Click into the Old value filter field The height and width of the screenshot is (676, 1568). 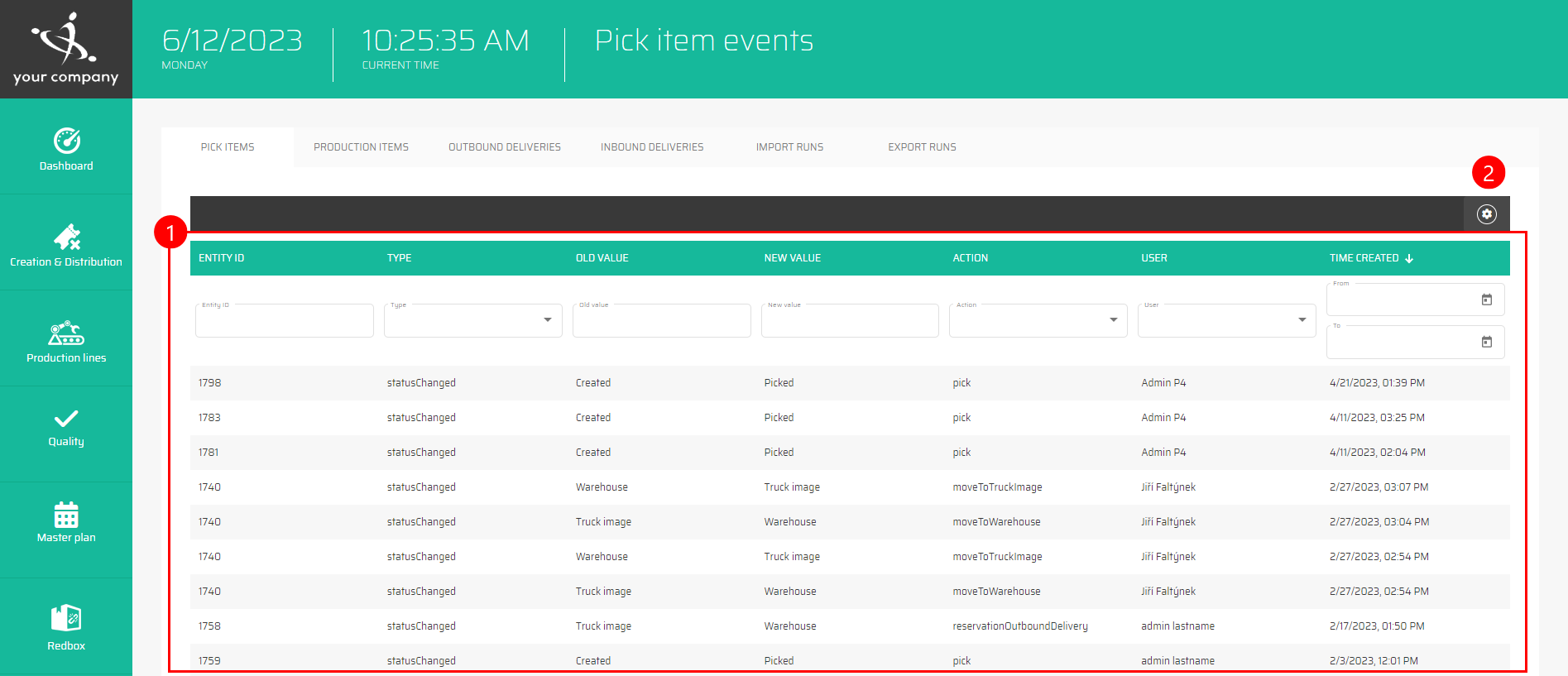661,321
